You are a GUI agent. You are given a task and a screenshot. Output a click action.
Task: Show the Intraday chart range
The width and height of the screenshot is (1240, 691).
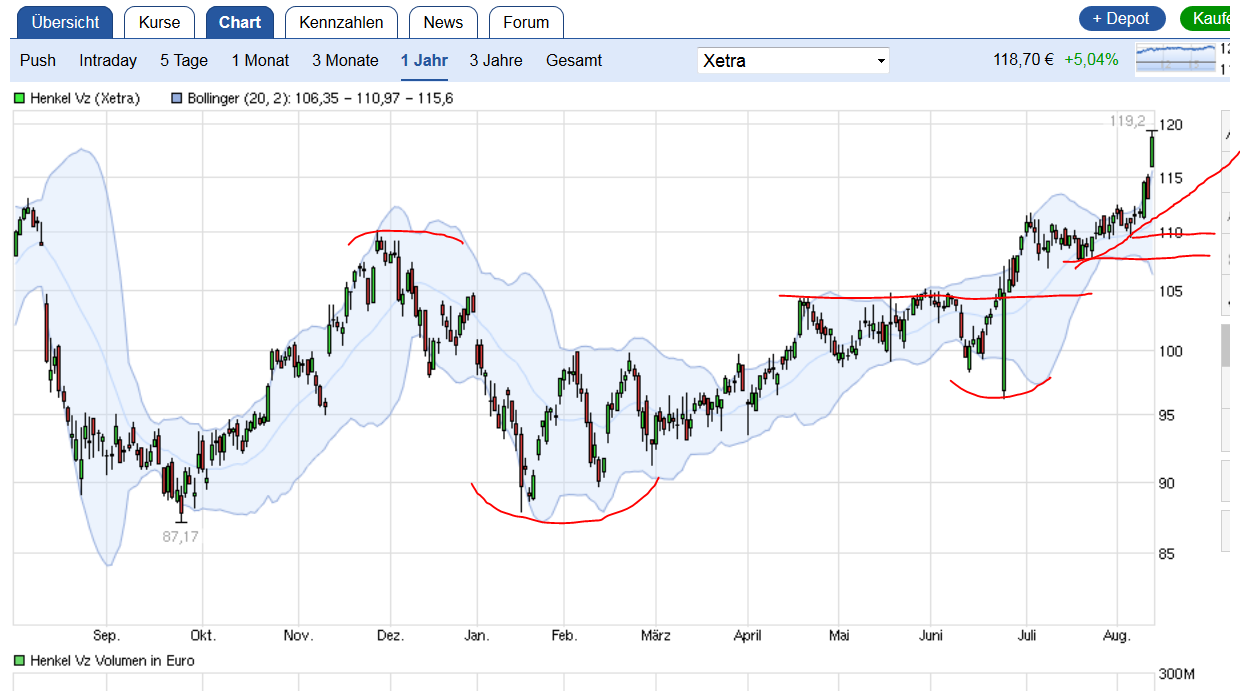[x=108, y=61]
